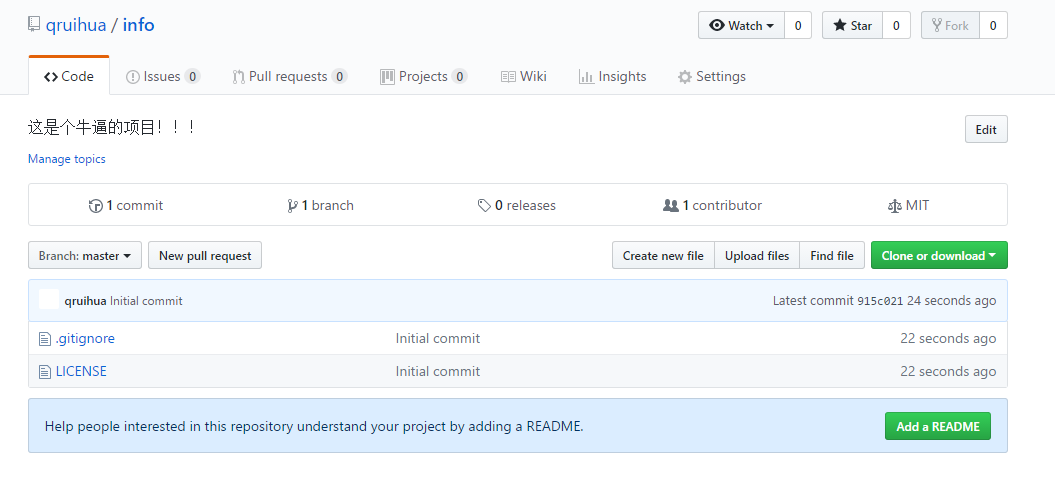Viewport: 1055px width, 478px height.
Task: Click the contributors people icon
Action: 671,206
